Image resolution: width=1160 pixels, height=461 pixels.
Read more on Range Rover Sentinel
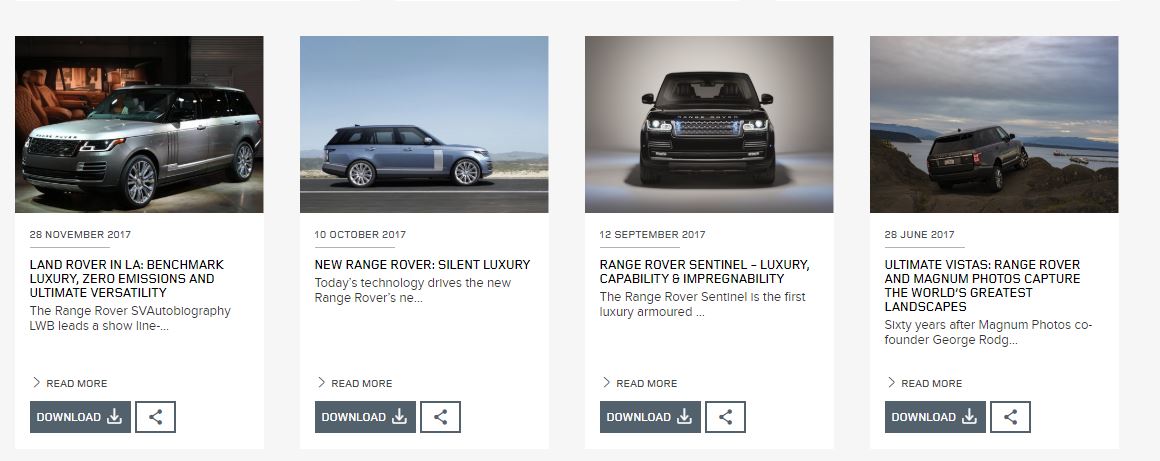click(x=639, y=383)
